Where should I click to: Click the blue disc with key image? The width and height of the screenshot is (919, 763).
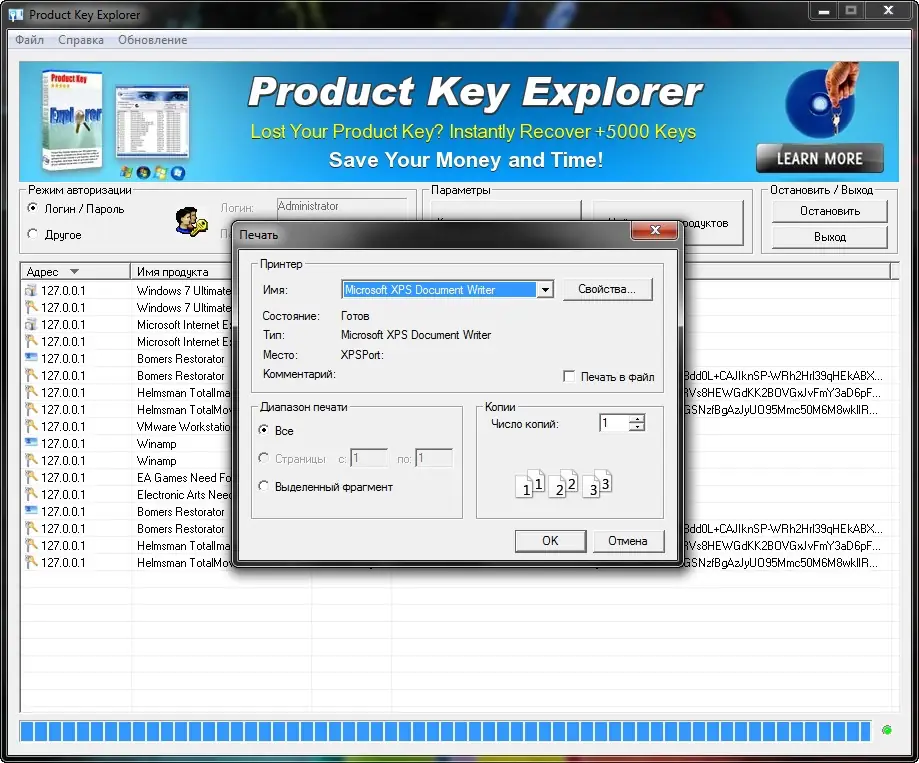click(822, 101)
